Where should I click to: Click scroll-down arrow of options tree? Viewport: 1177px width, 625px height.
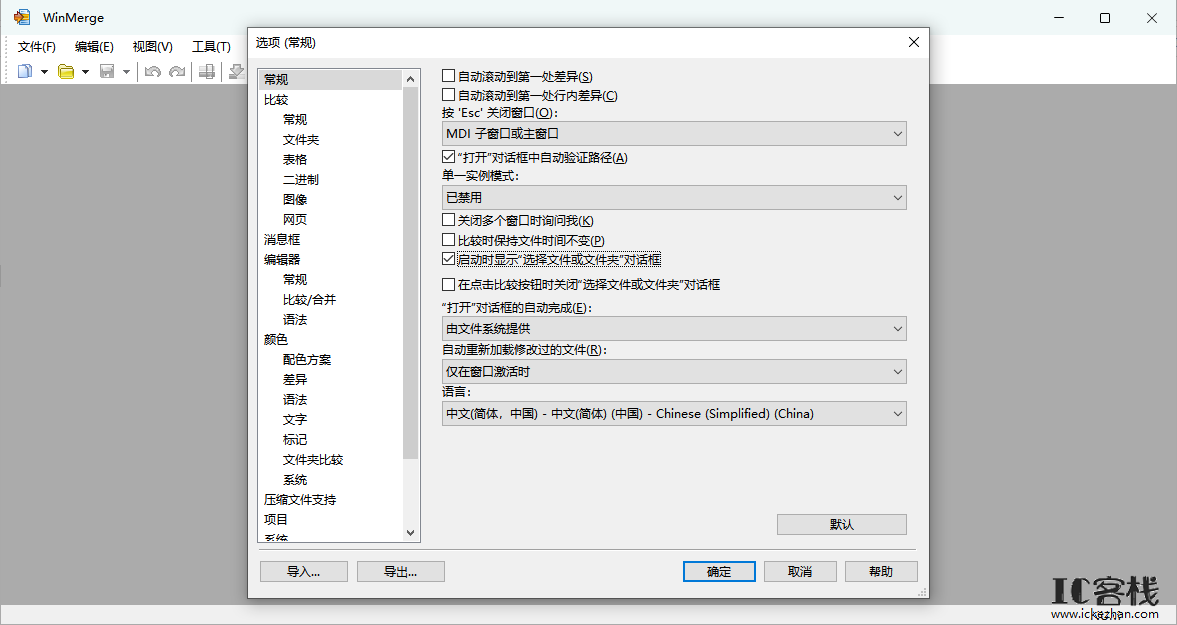[x=411, y=533]
